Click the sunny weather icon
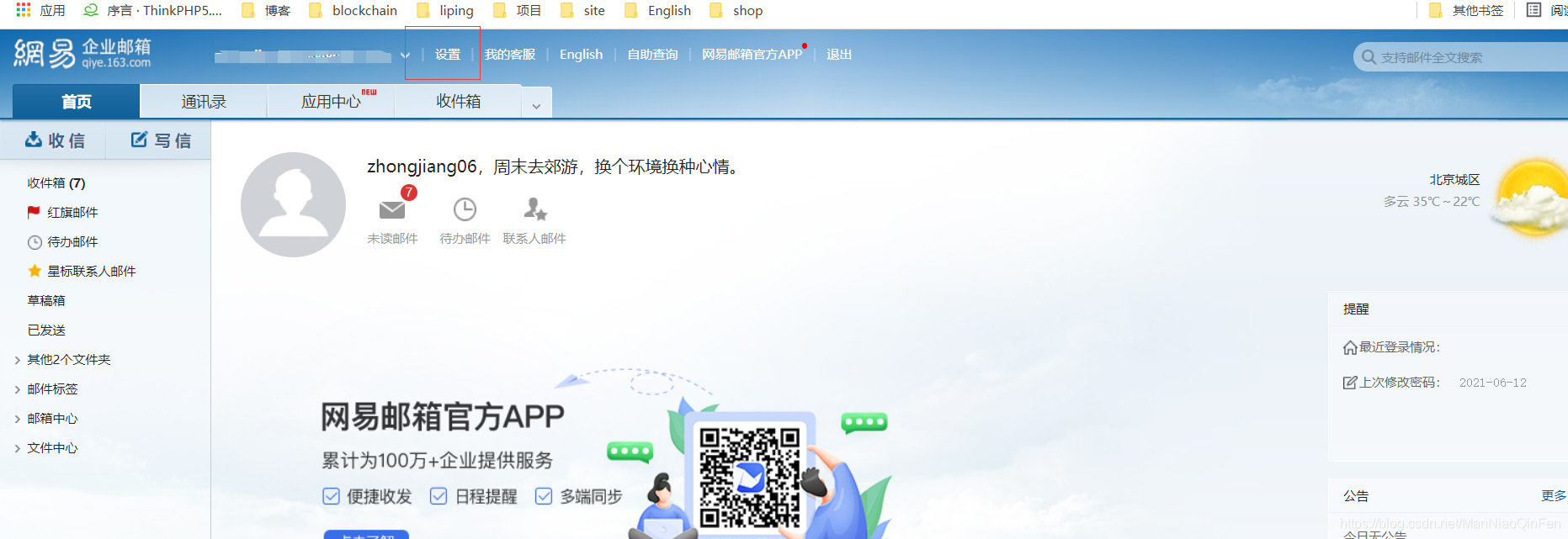The height and width of the screenshot is (539, 1568). 1532,198
